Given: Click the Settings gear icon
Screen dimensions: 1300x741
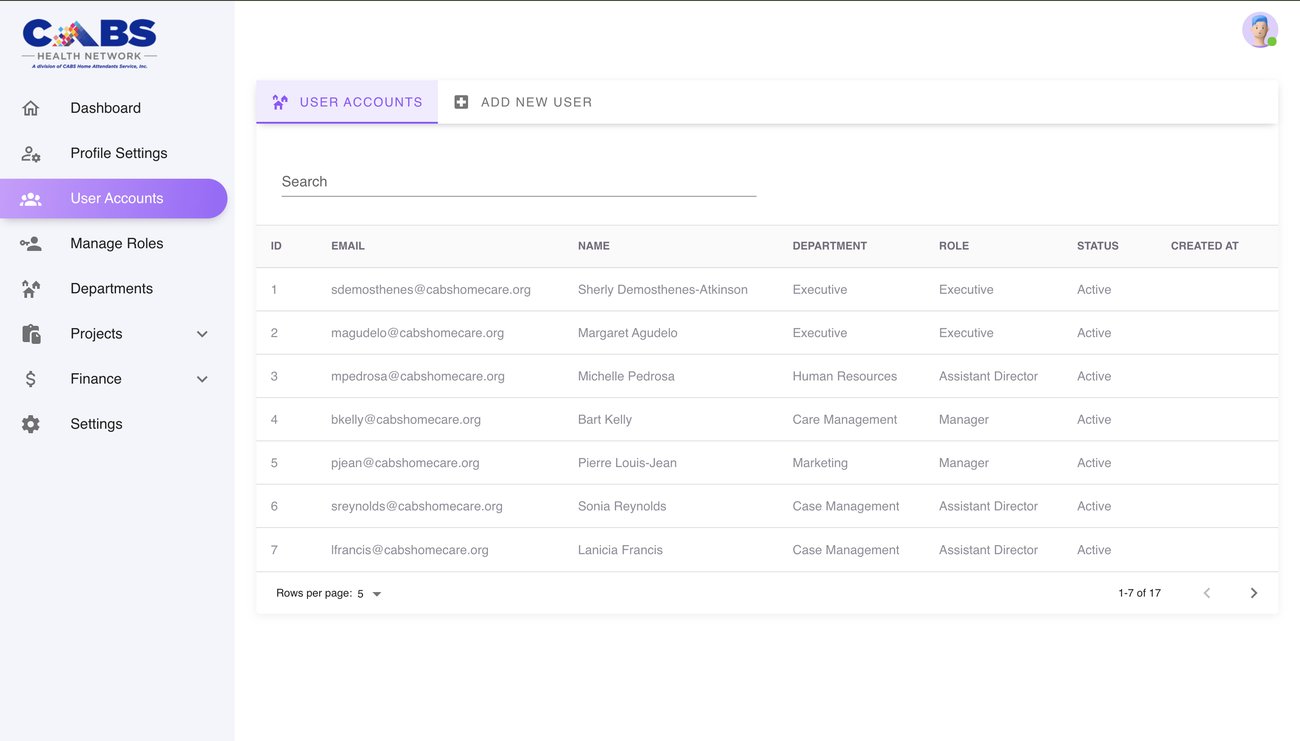Looking at the screenshot, I should (x=31, y=424).
